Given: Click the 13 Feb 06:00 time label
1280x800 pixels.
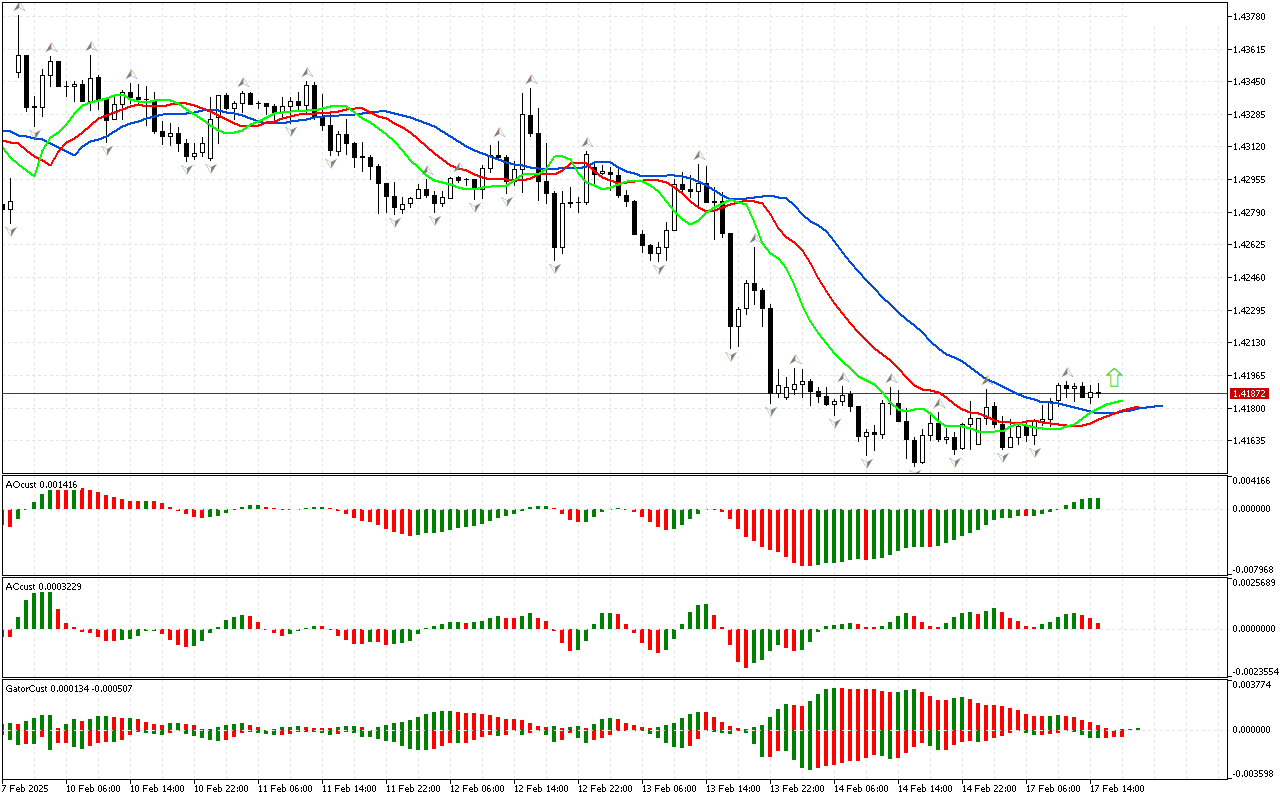Looking at the screenshot, I should (x=668, y=789).
